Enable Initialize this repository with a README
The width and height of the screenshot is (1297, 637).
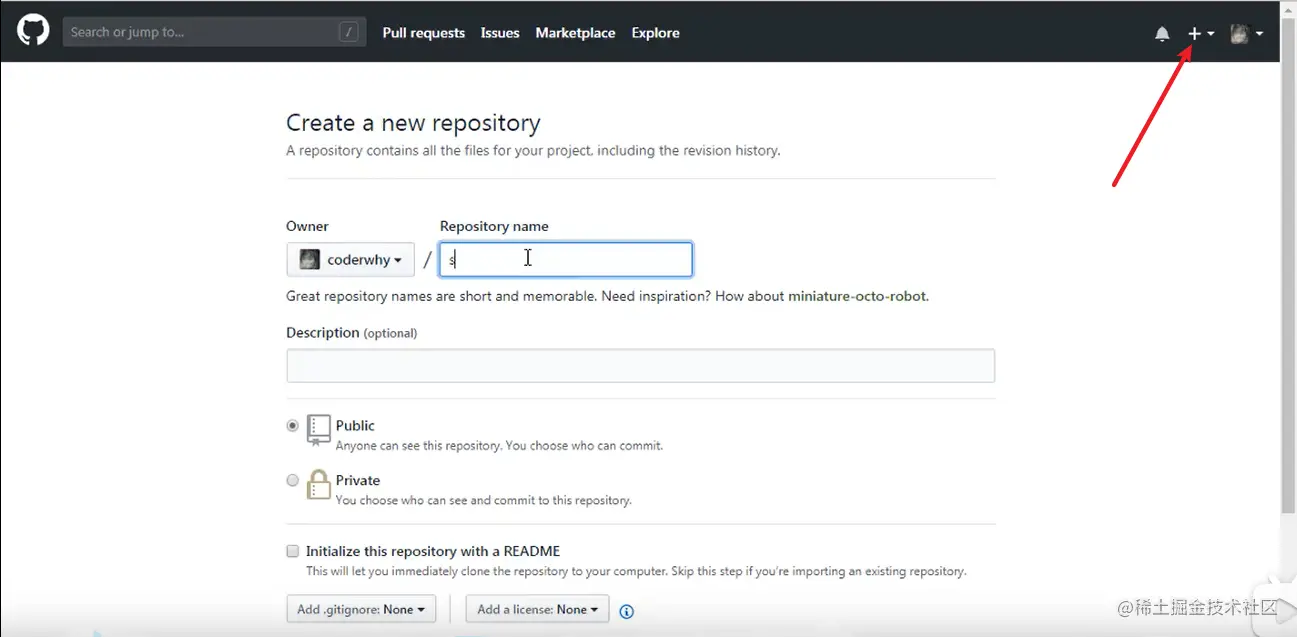click(x=293, y=551)
